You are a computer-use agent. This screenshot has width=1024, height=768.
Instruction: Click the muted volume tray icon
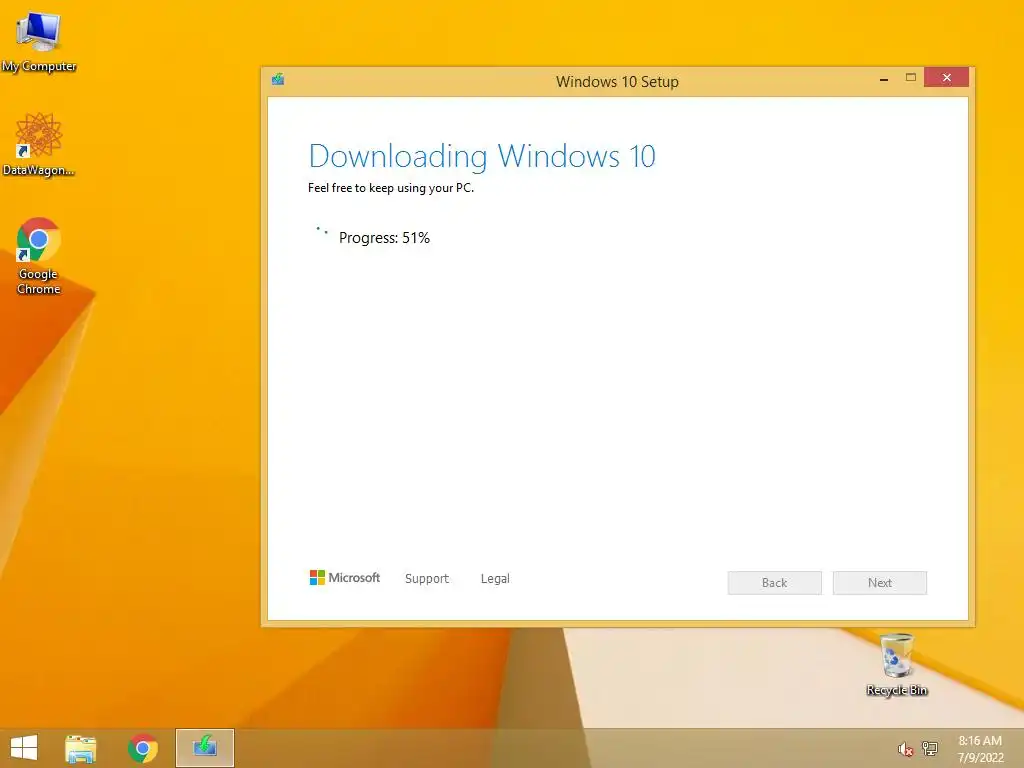(x=904, y=749)
